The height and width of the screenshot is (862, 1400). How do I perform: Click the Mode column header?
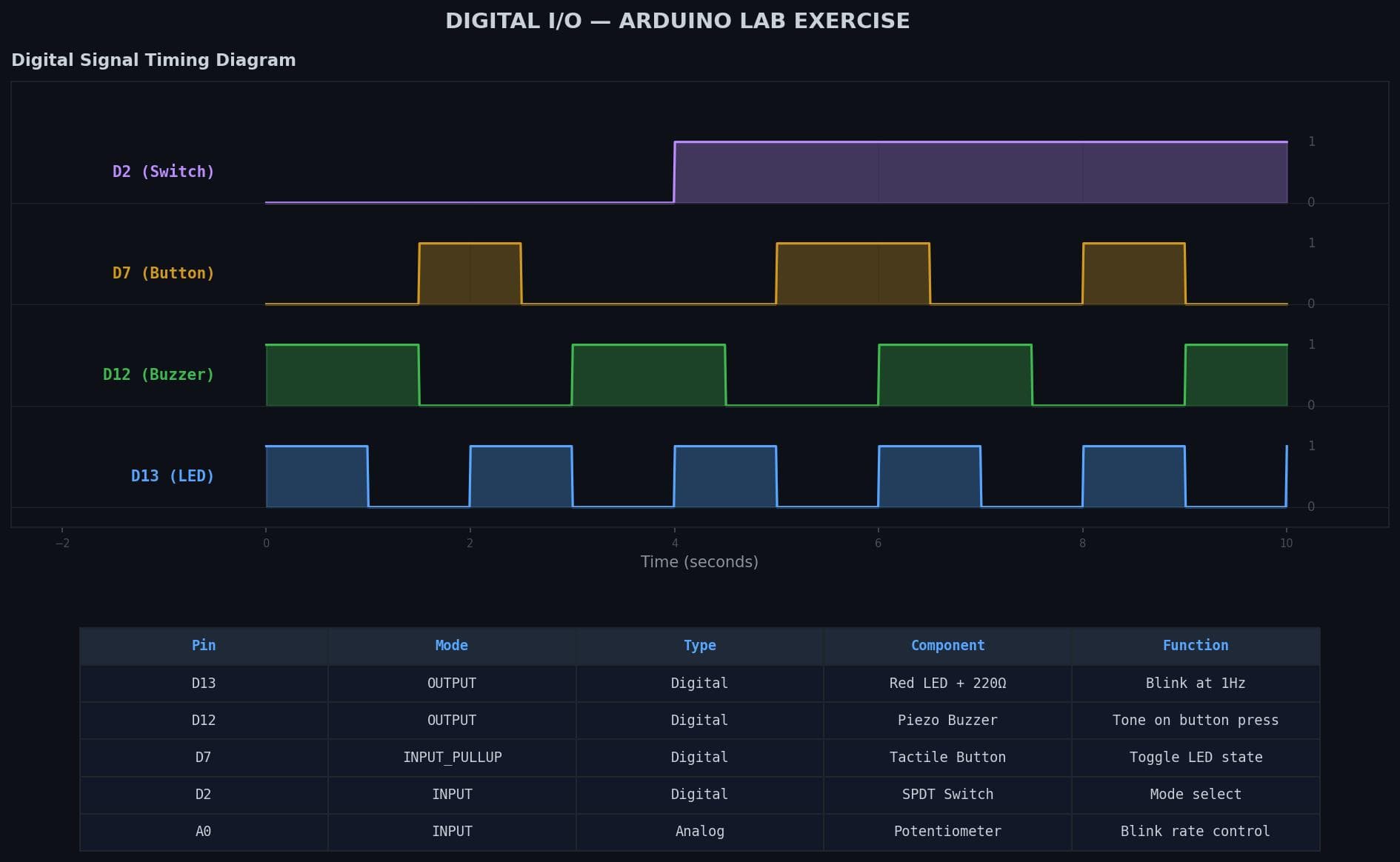click(x=451, y=646)
